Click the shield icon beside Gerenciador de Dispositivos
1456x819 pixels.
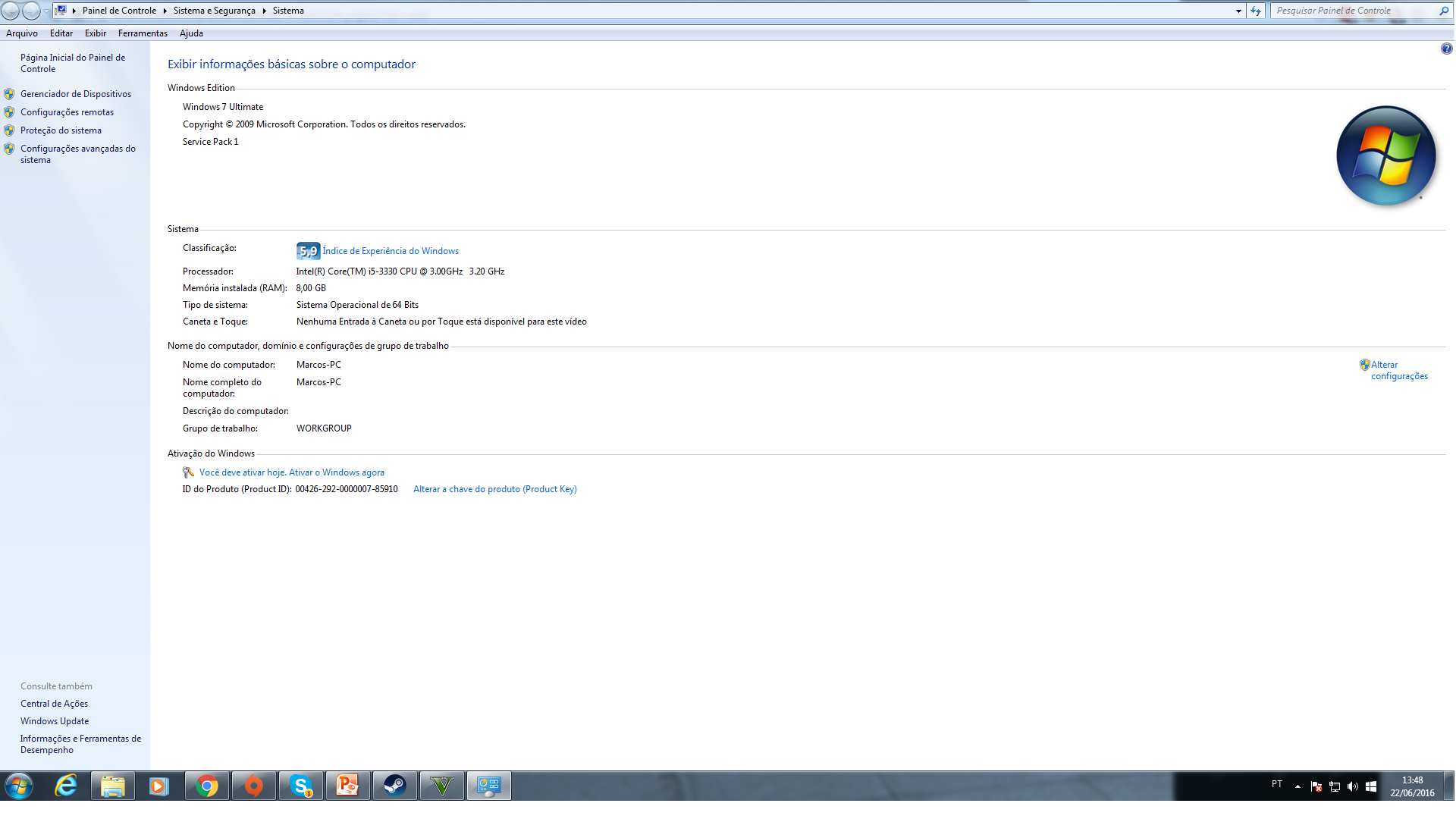[x=9, y=94]
